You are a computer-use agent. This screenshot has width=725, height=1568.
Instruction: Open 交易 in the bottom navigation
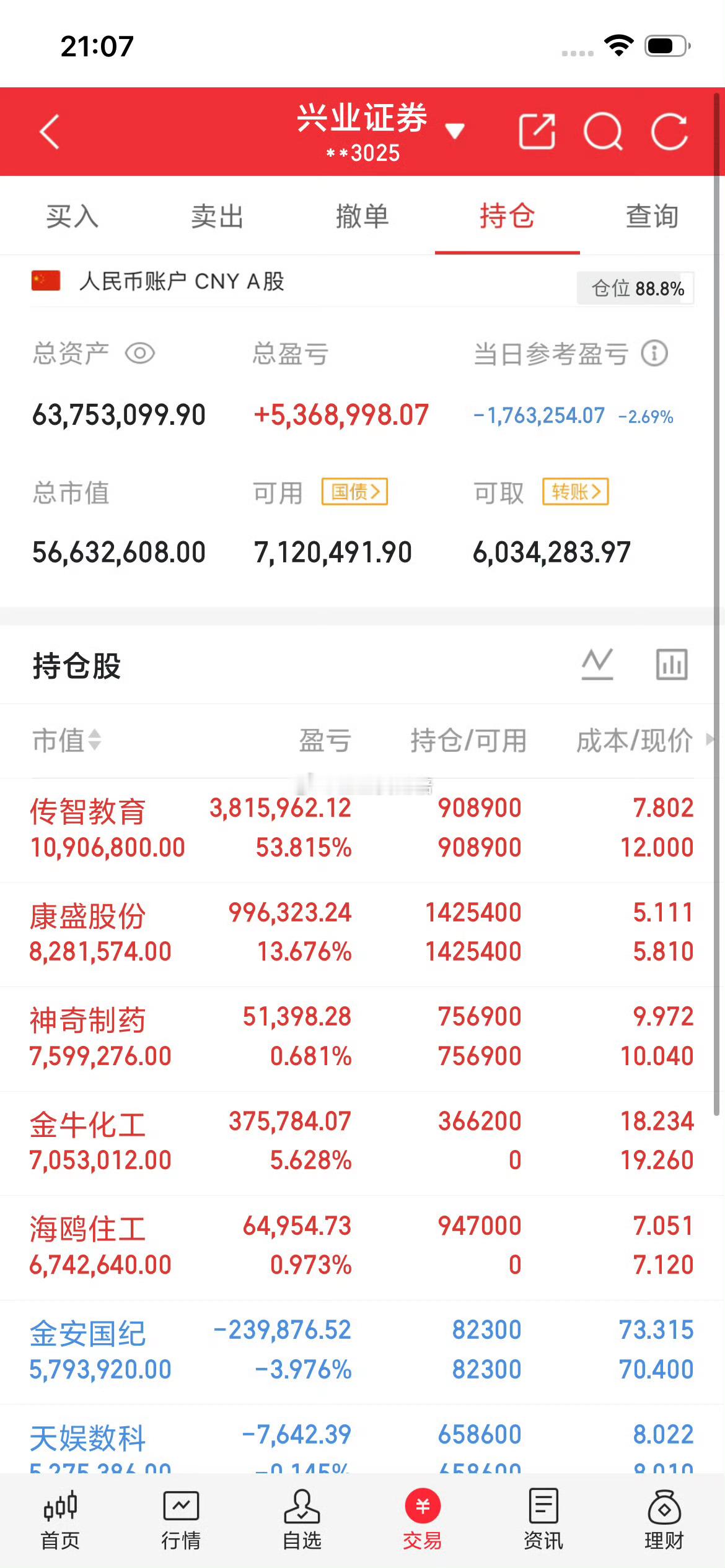click(423, 1520)
